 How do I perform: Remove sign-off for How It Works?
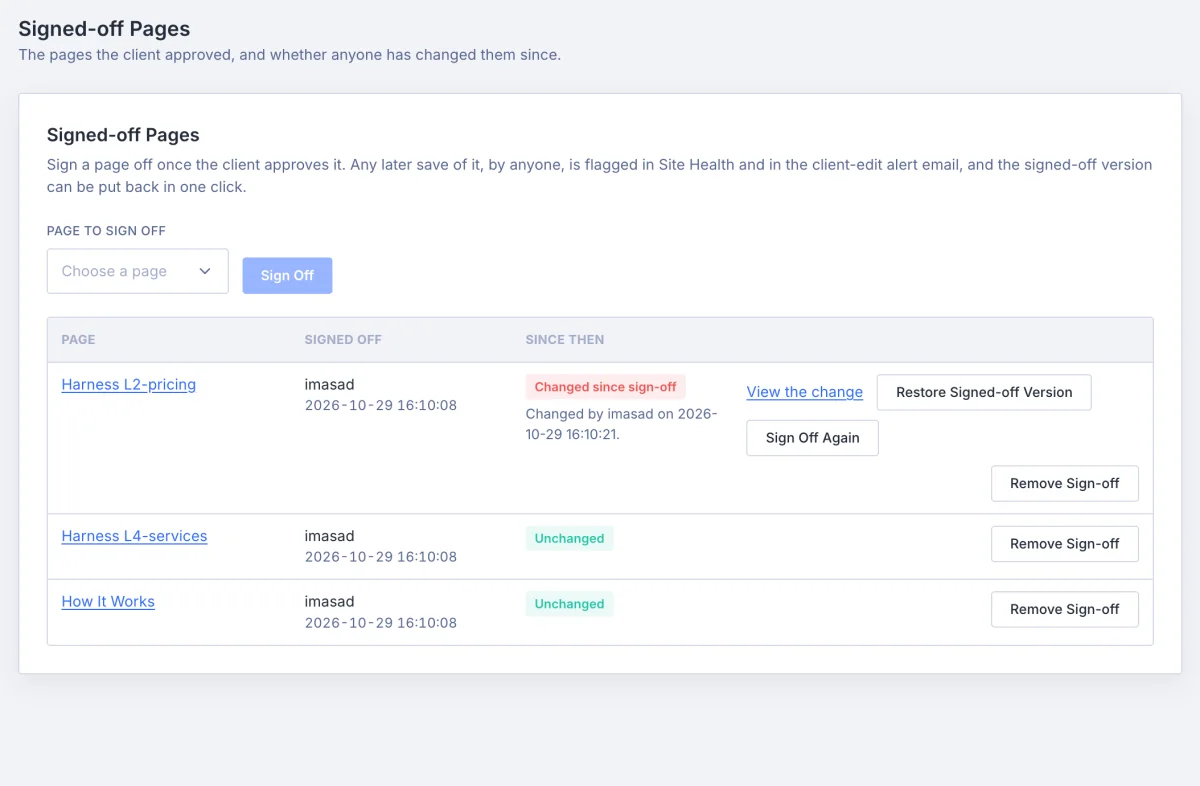click(1065, 609)
